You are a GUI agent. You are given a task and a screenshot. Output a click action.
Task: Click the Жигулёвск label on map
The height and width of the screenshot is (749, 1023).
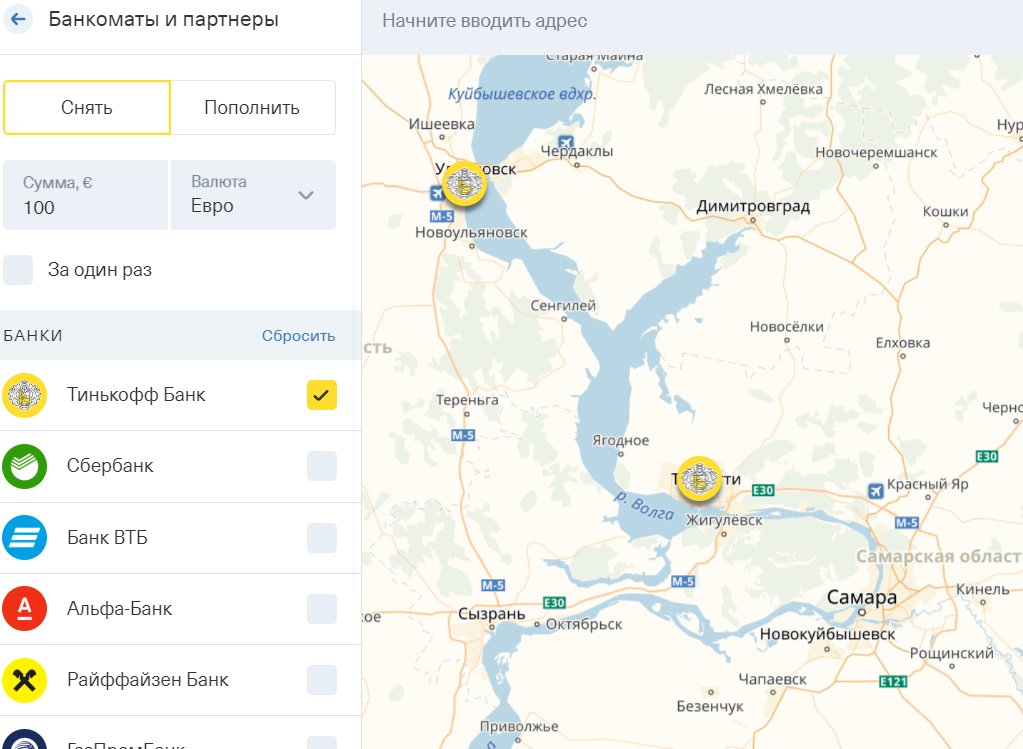pyautogui.click(x=724, y=520)
